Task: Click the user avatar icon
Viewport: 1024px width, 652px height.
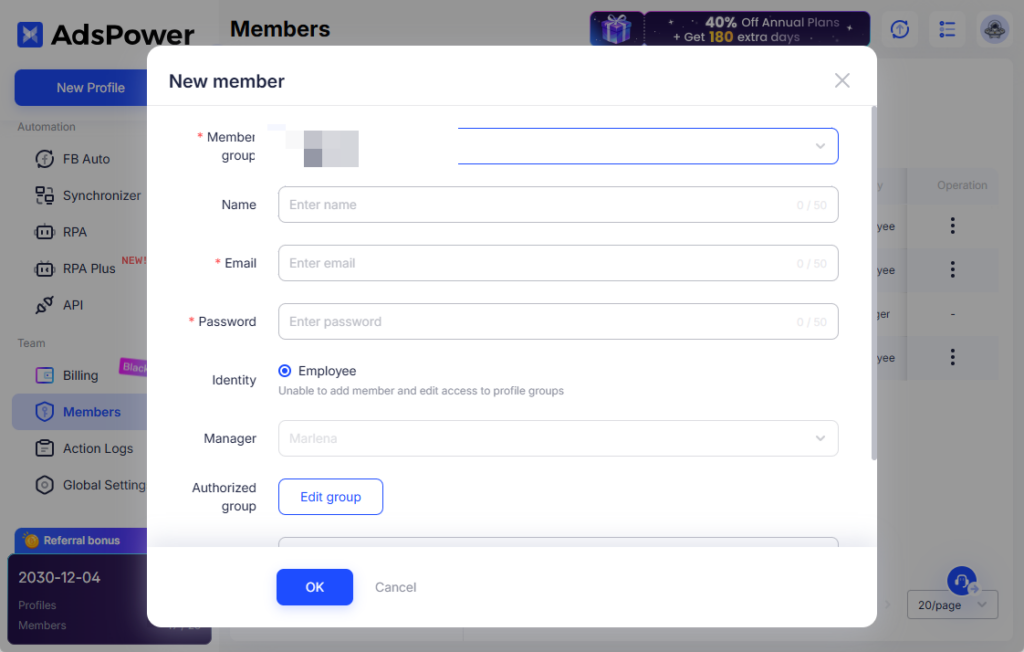Action: pos(993,29)
